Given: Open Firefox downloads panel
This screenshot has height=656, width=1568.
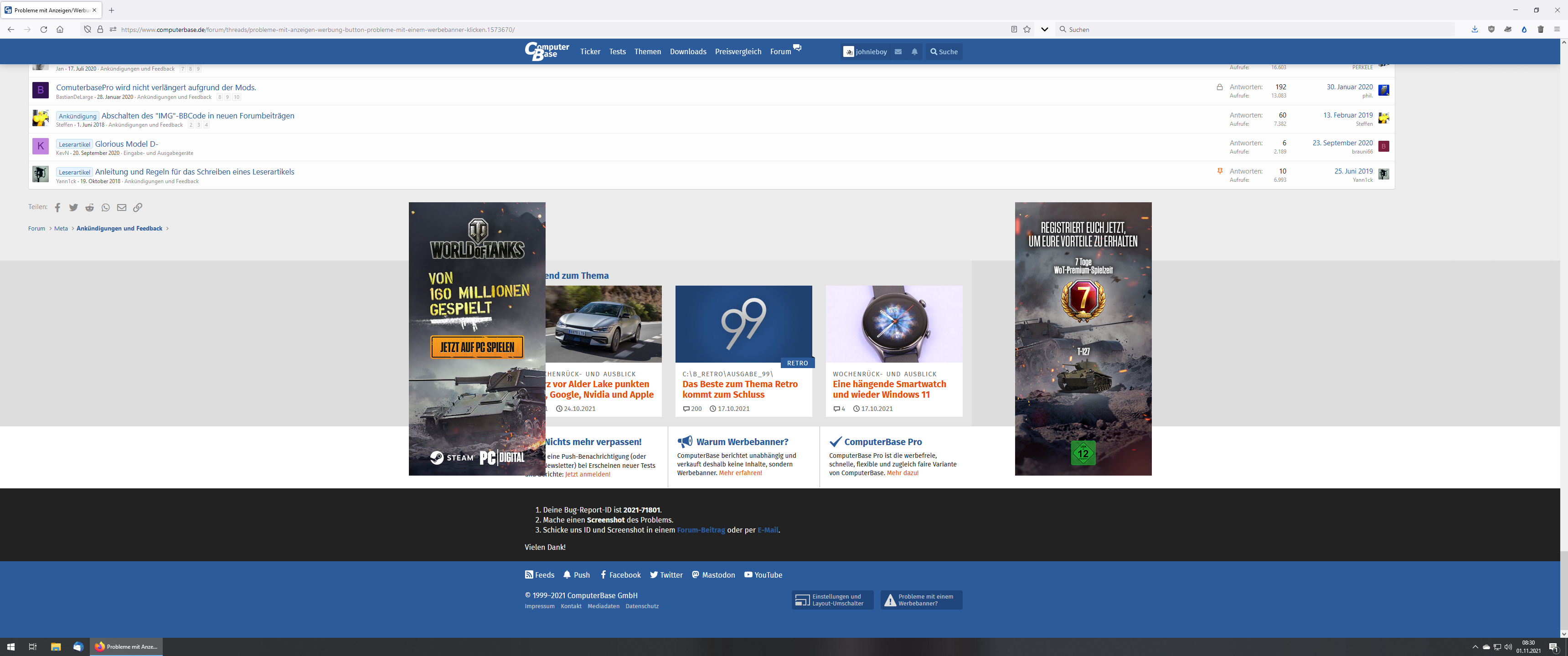Looking at the screenshot, I should 1475,29.
